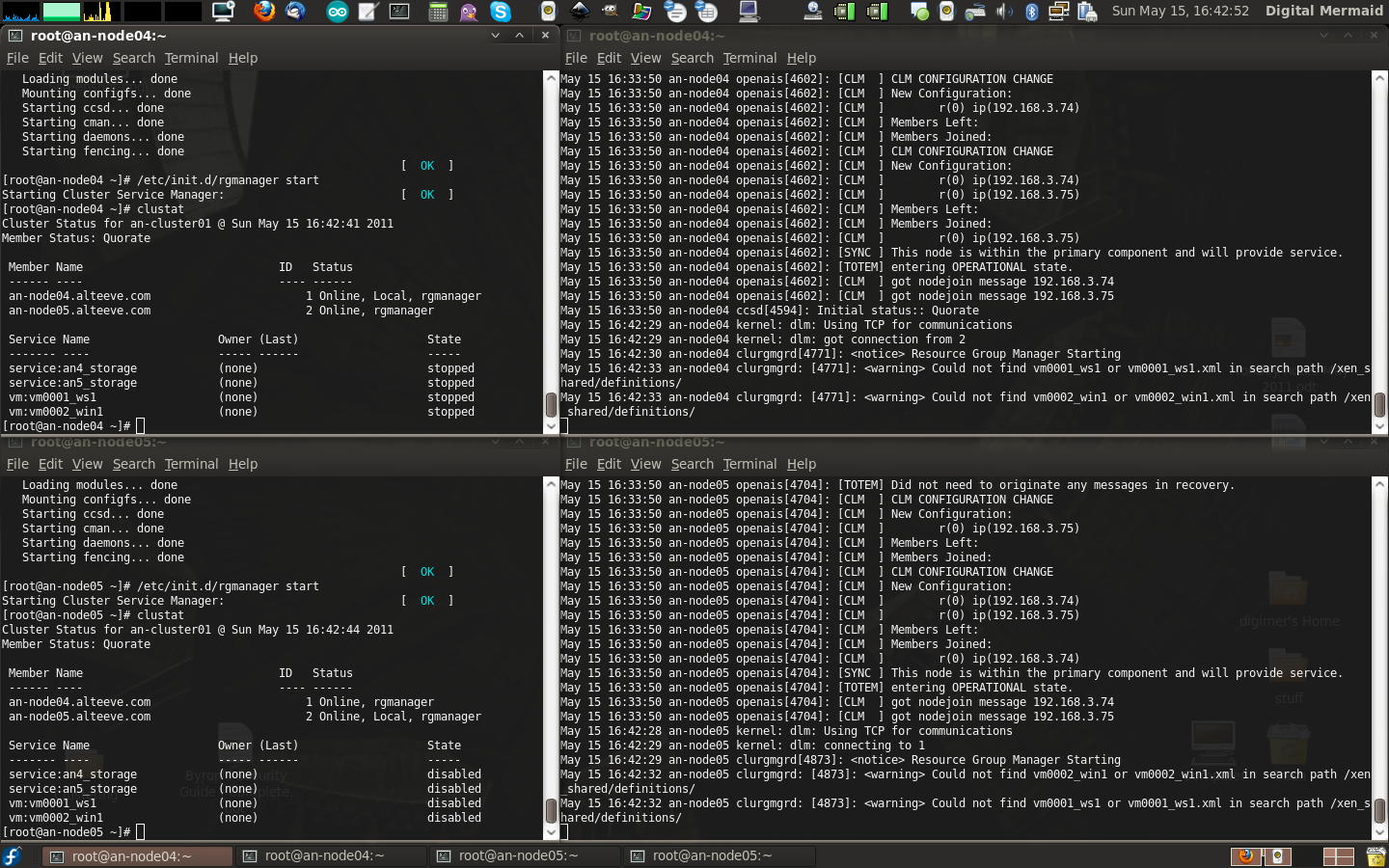Launch Firefox from the top panel
The height and width of the screenshot is (868, 1389).
tap(264, 12)
